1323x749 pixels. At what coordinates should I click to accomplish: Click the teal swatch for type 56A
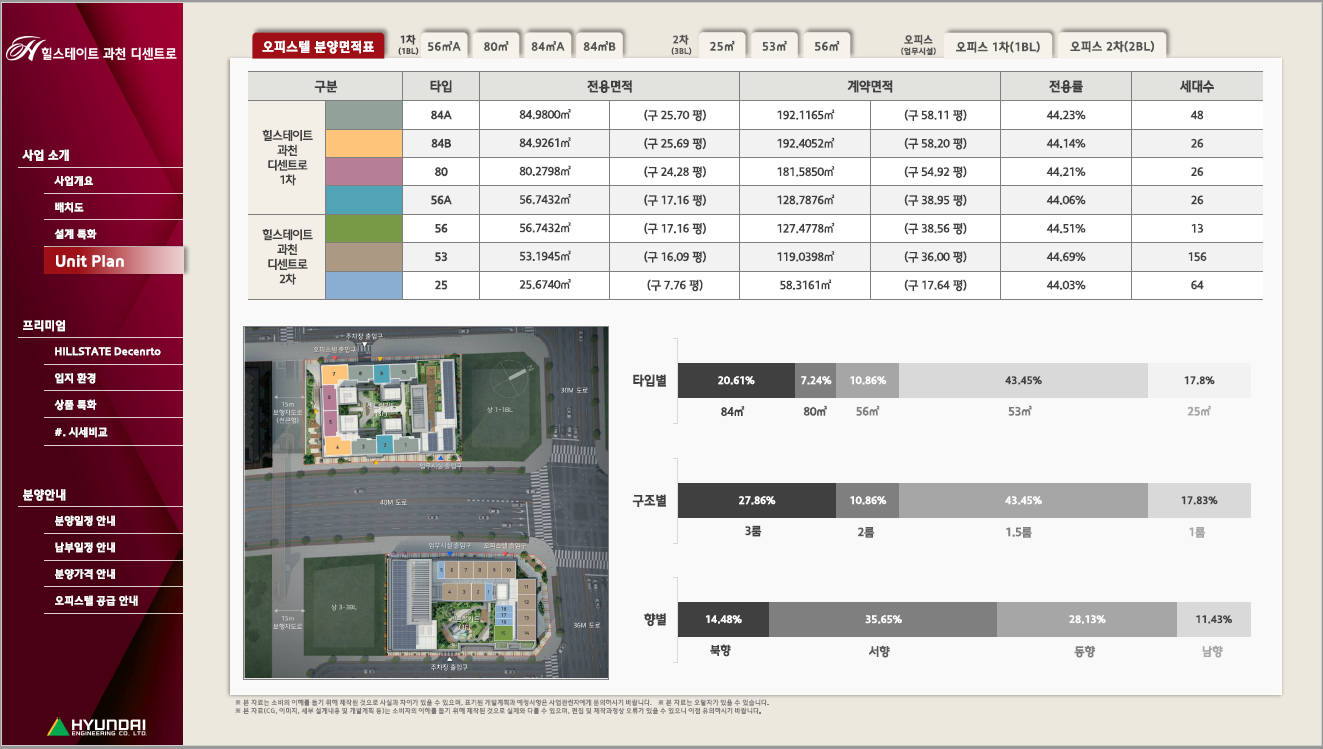(364, 200)
